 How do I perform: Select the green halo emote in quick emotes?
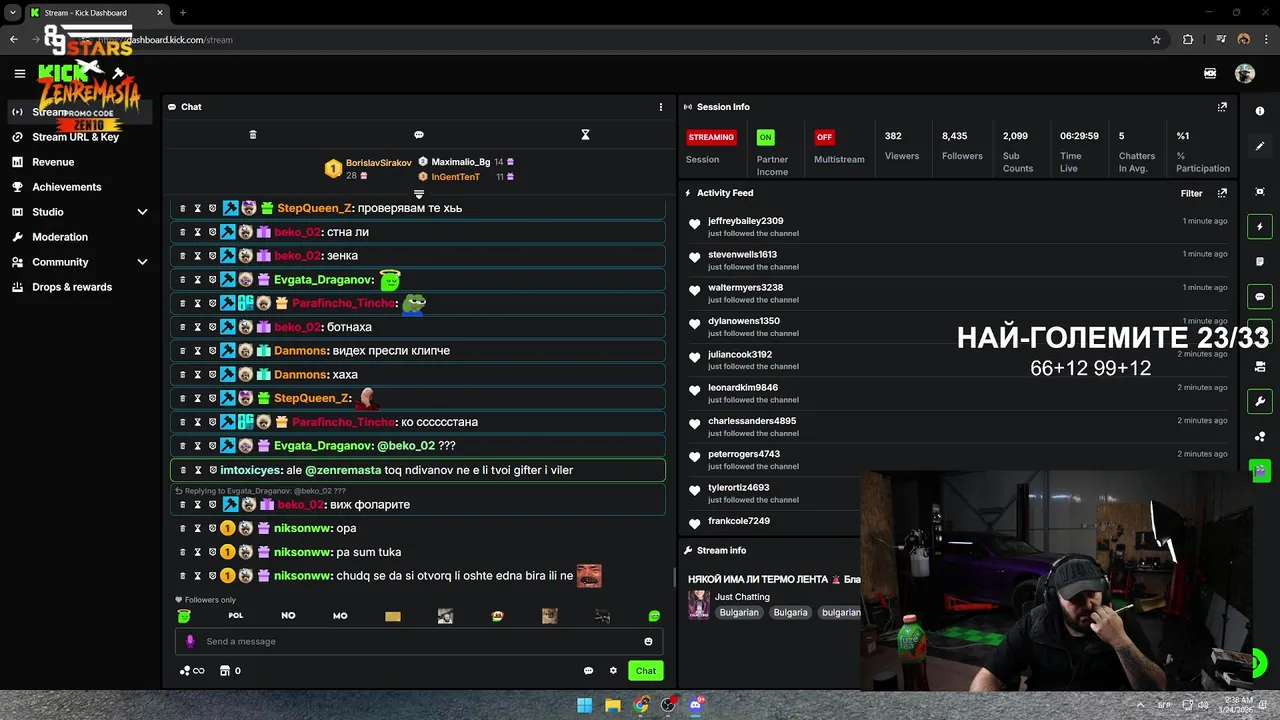pos(184,616)
